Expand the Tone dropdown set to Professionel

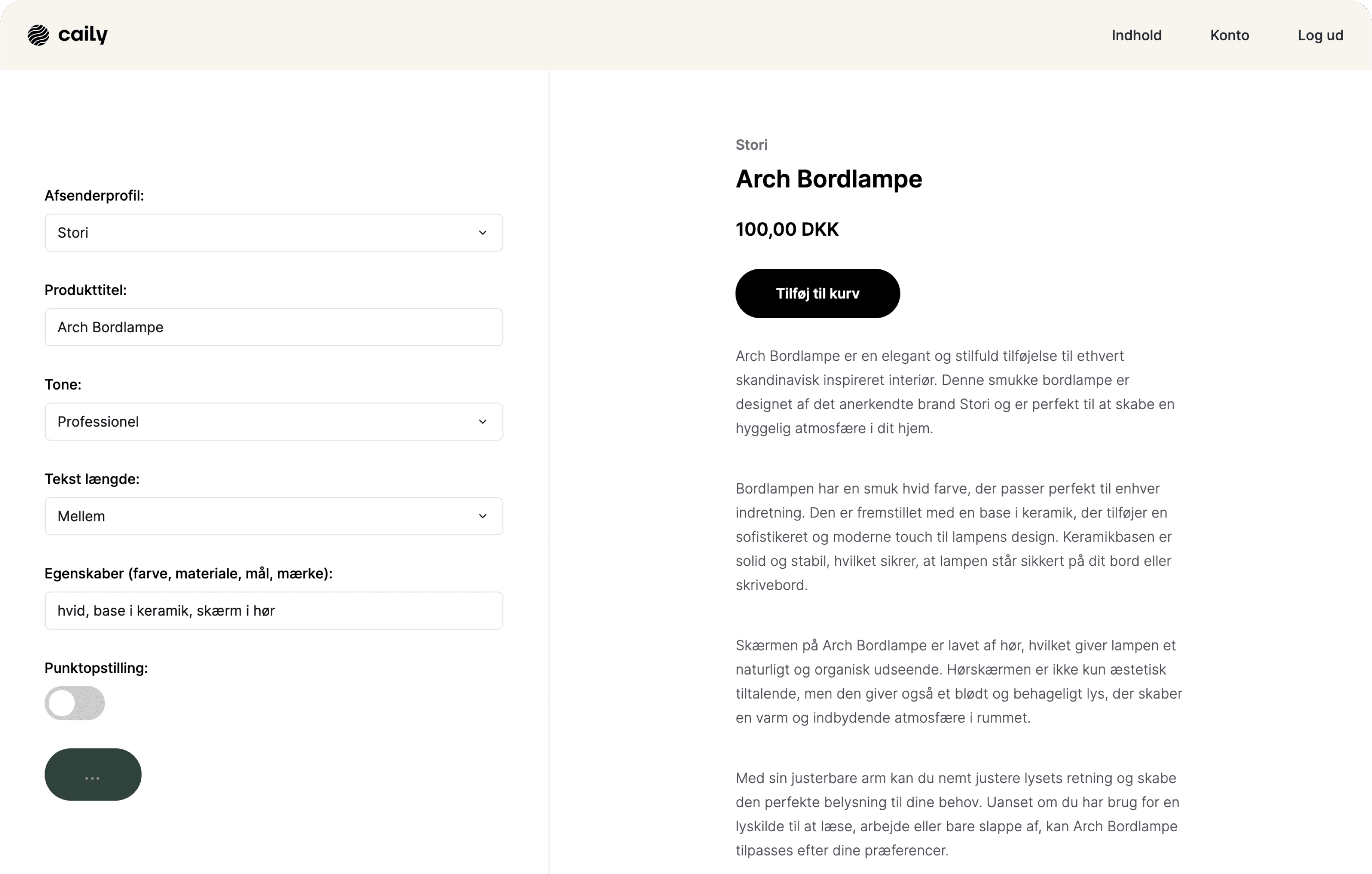click(274, 422)
